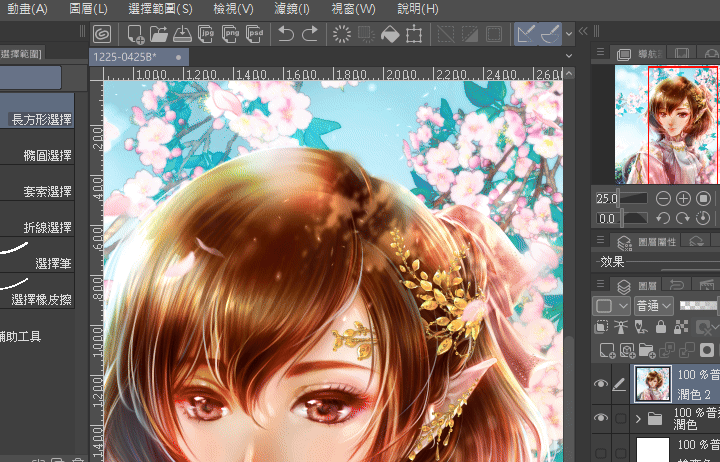Click the Invert selected area icon
The image size is (720, 462).
[x=470, y=34]
